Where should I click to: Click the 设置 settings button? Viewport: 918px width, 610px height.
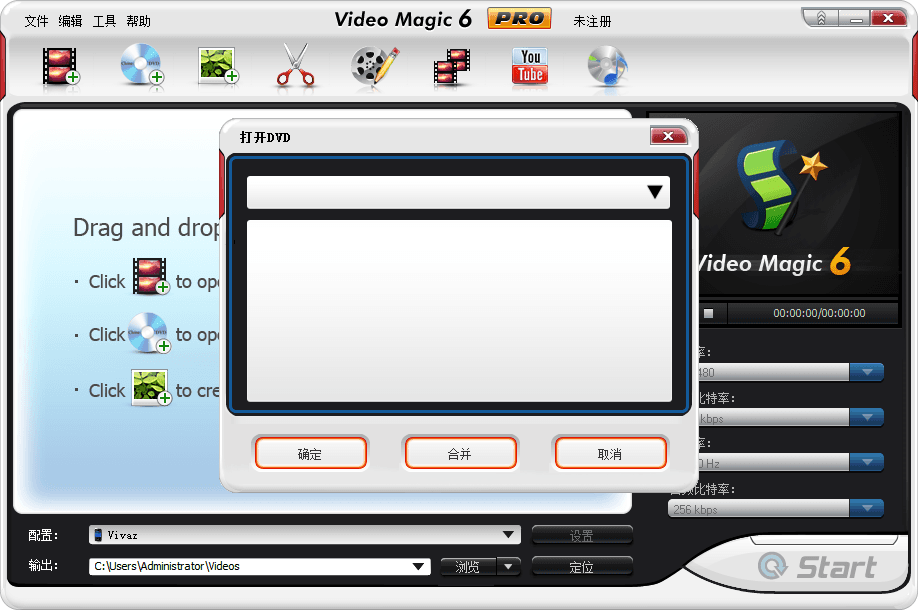tap(582, 534)
